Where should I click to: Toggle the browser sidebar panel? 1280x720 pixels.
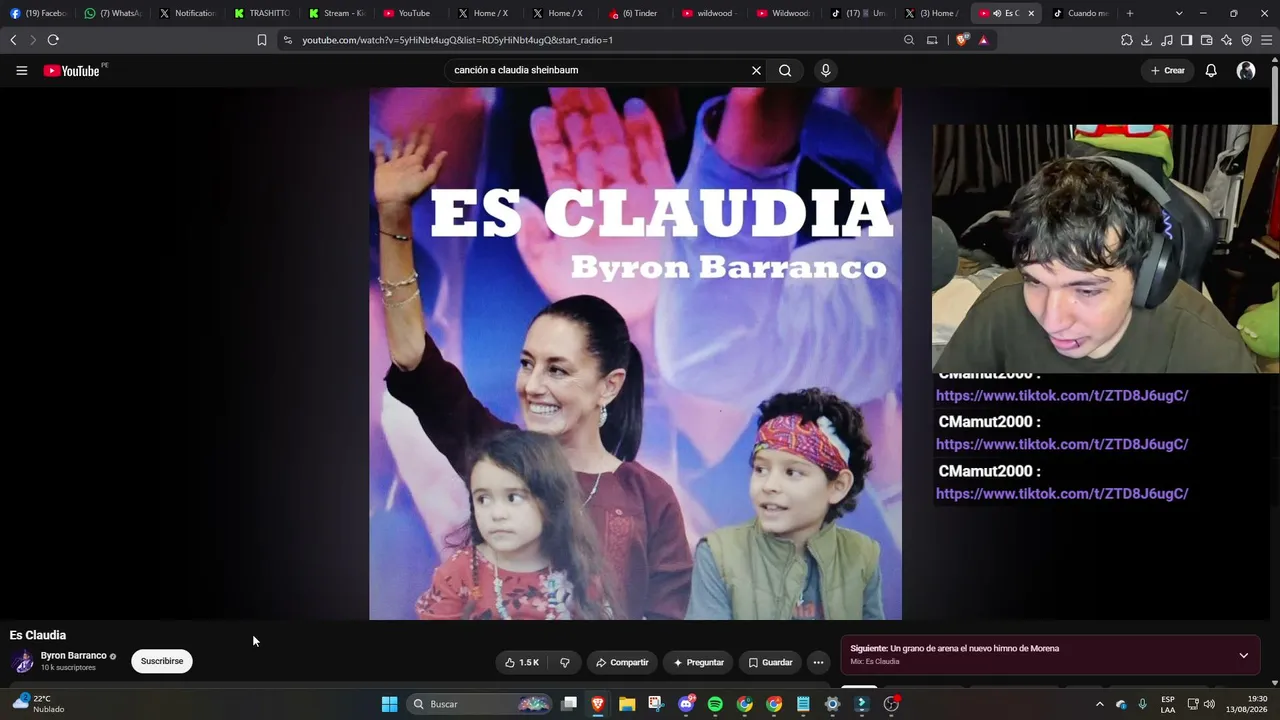[1186, 40]
